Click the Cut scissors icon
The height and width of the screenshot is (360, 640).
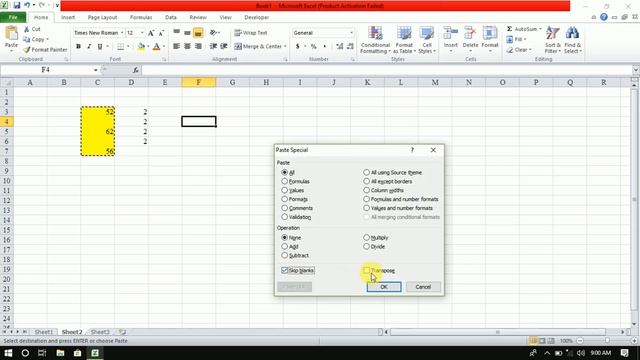tap(27, 29)
